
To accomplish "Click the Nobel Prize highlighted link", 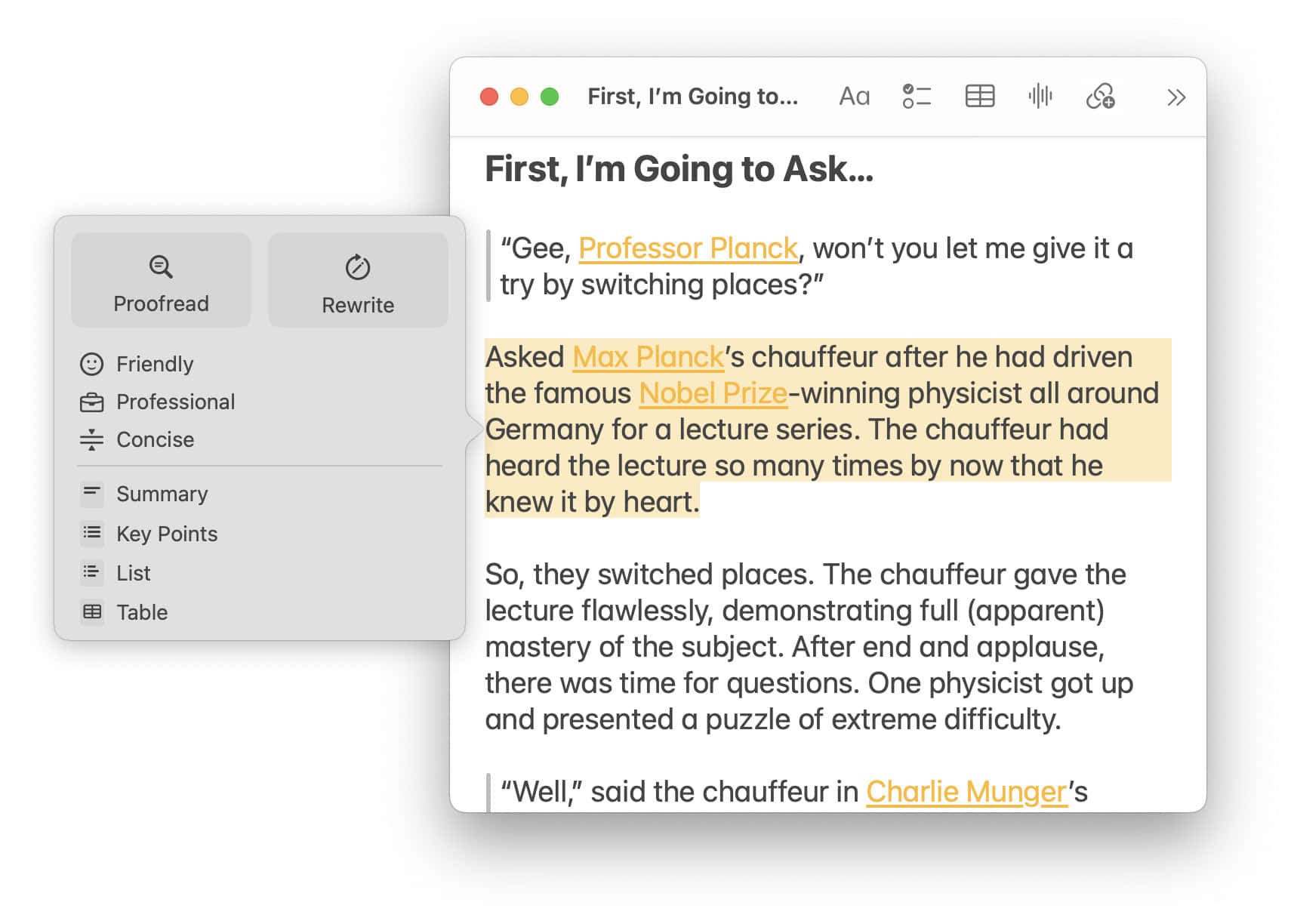I will (712, 393).
